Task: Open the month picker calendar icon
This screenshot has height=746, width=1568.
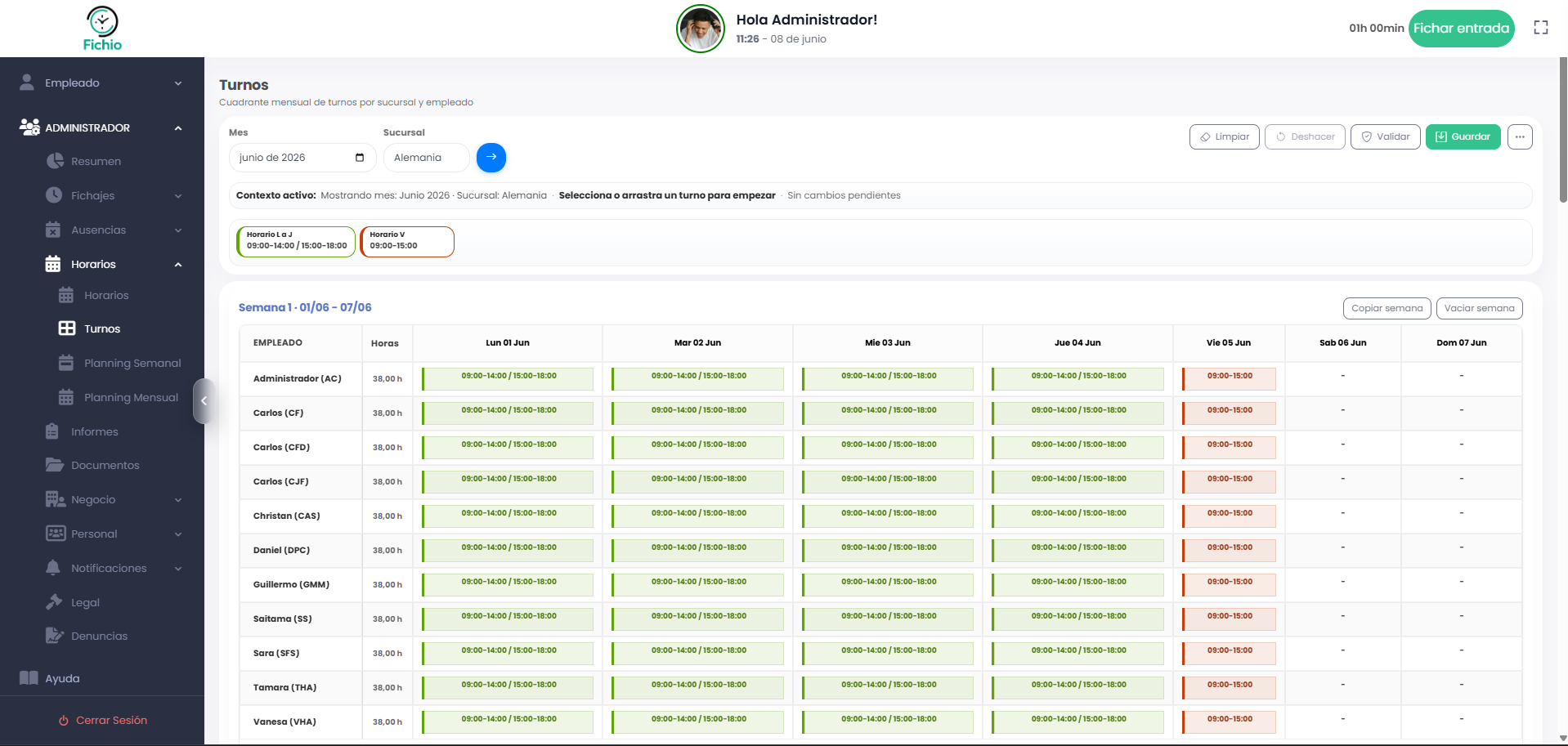Action: pyautogui.click(x=360, y=158)
